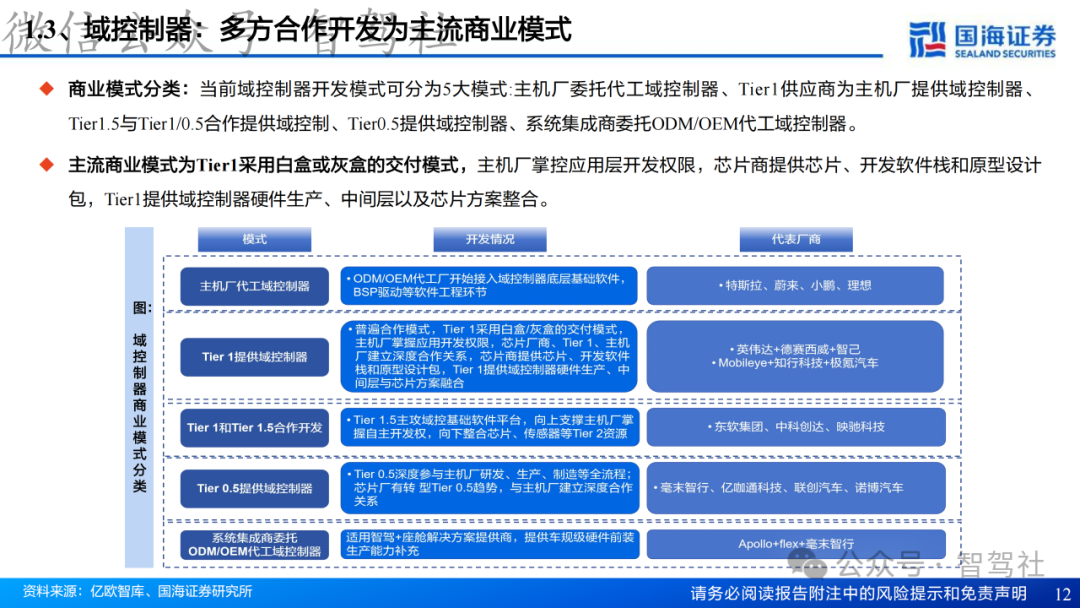Select the 主机厂代工域控制器 box
The height and width of the screenshot is (608, 1080).
253,285
